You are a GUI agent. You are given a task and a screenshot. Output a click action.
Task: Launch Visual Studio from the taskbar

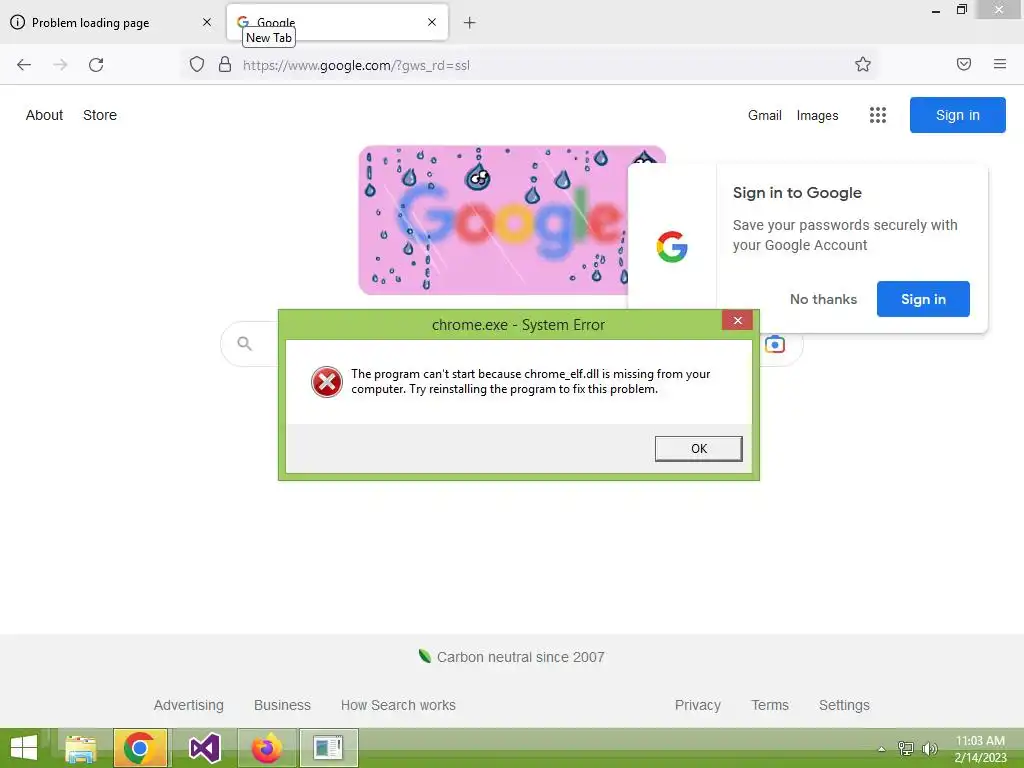[x=204, y=748]
